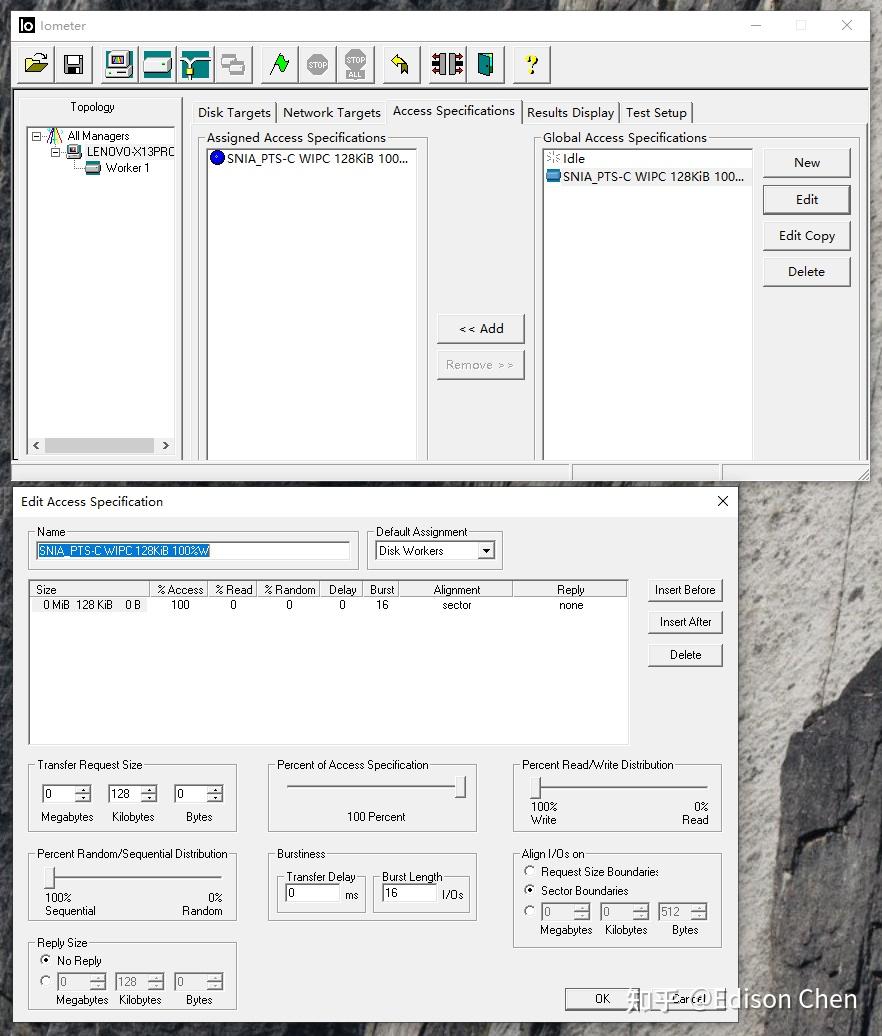Open the Default Assignment dropdown
Image resolution: width=882 pixels, height=1036 pixels.
click(487, 550)
